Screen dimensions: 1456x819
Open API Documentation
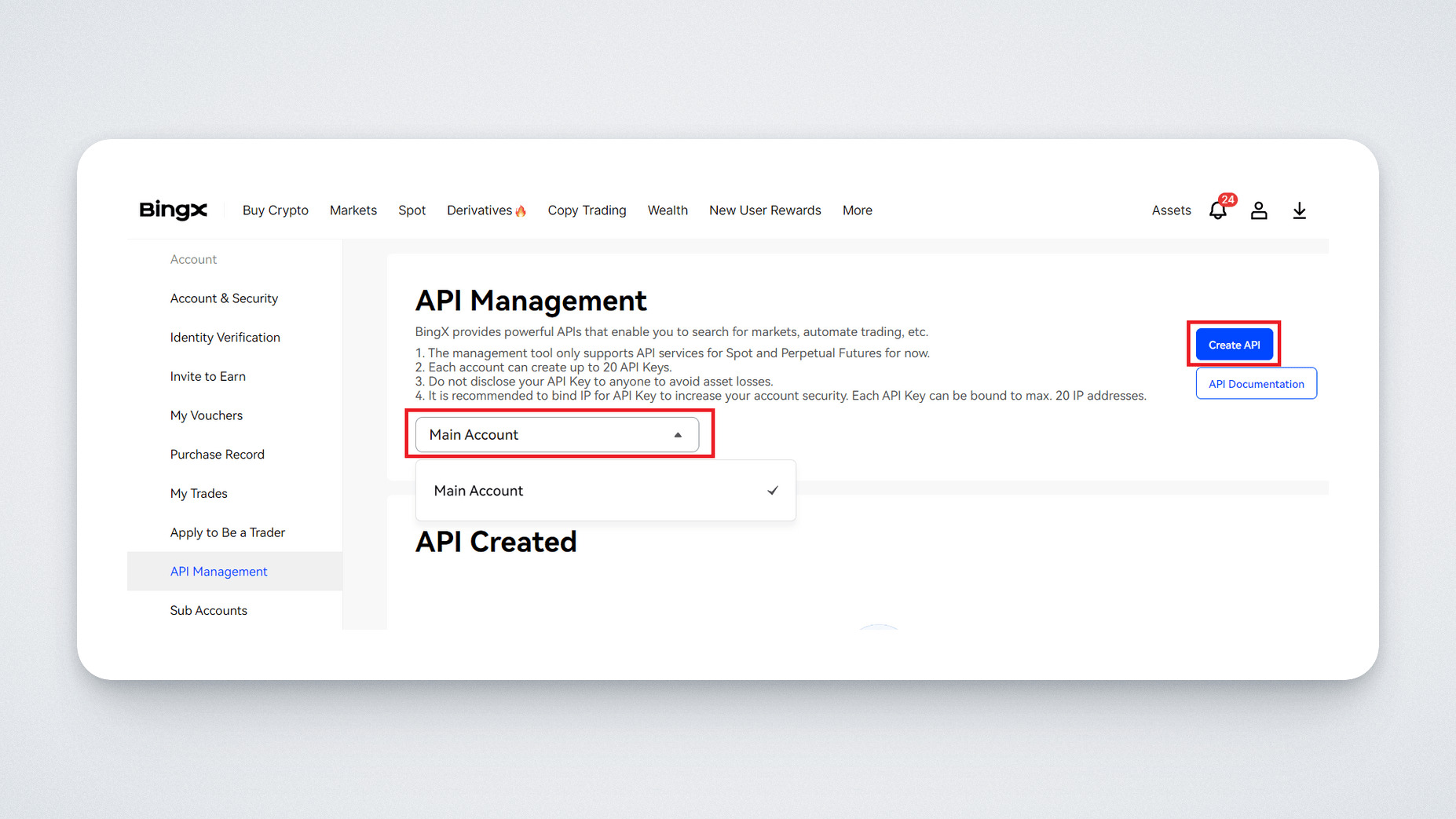[1257, 384]
